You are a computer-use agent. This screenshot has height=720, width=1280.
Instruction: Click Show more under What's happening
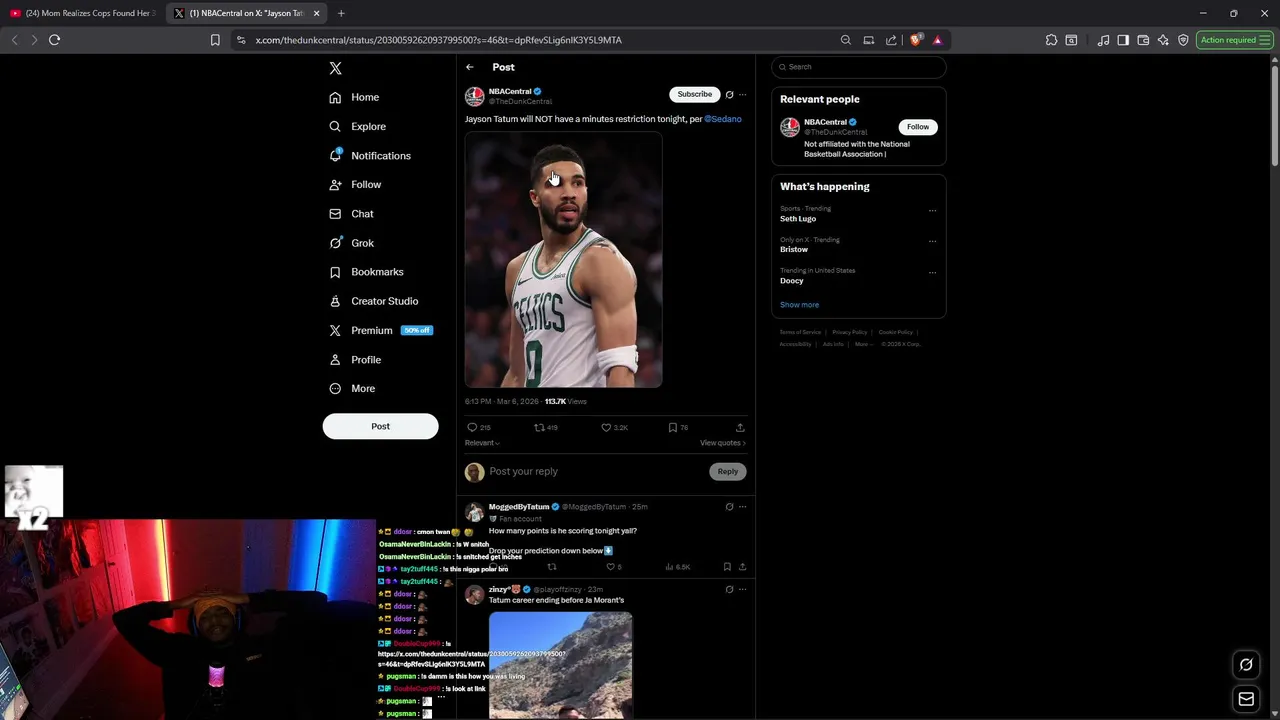coord(799,305)
